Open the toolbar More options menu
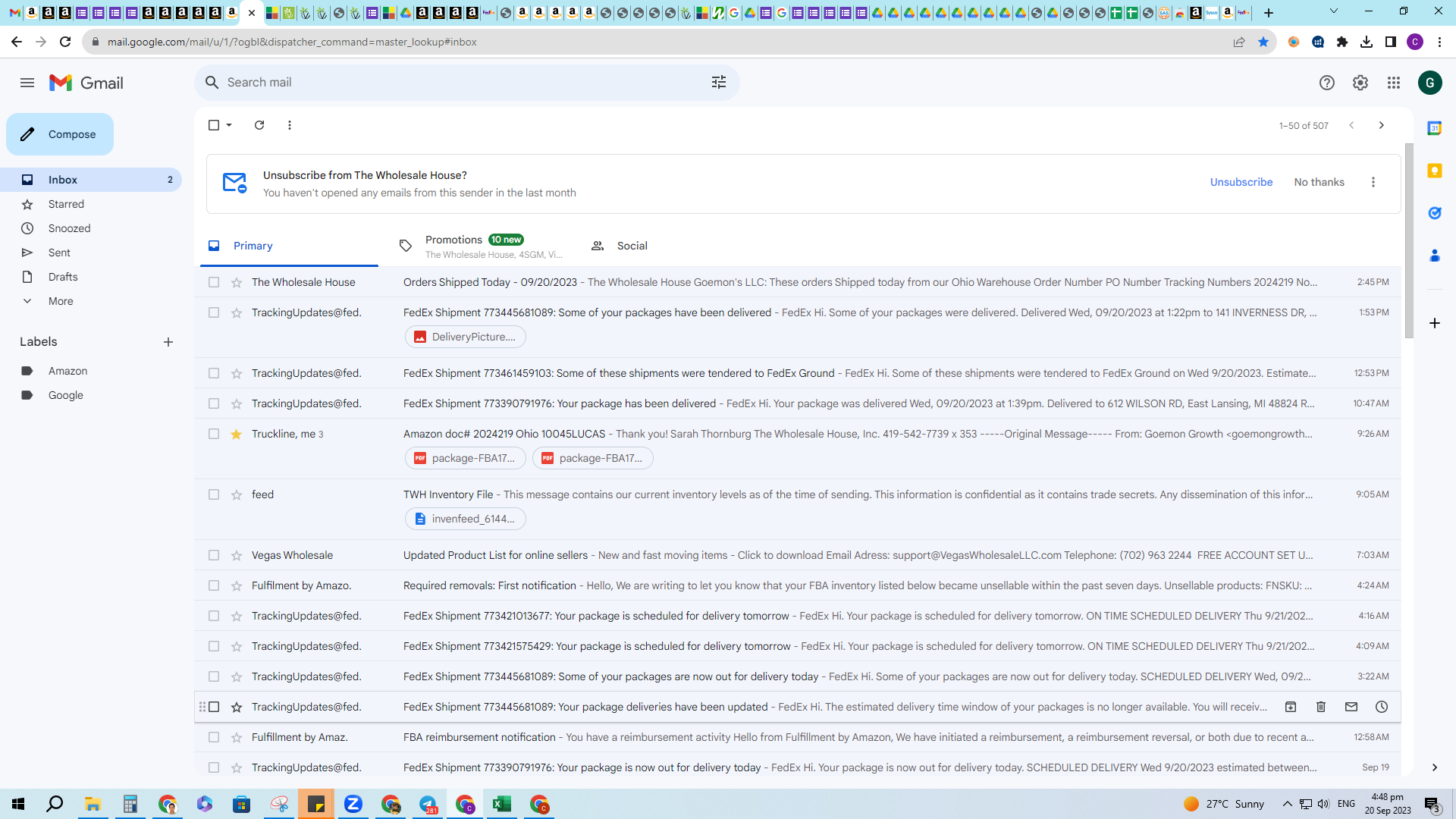The width and height of the screenshot is (1456, 819). pos(290,125)
